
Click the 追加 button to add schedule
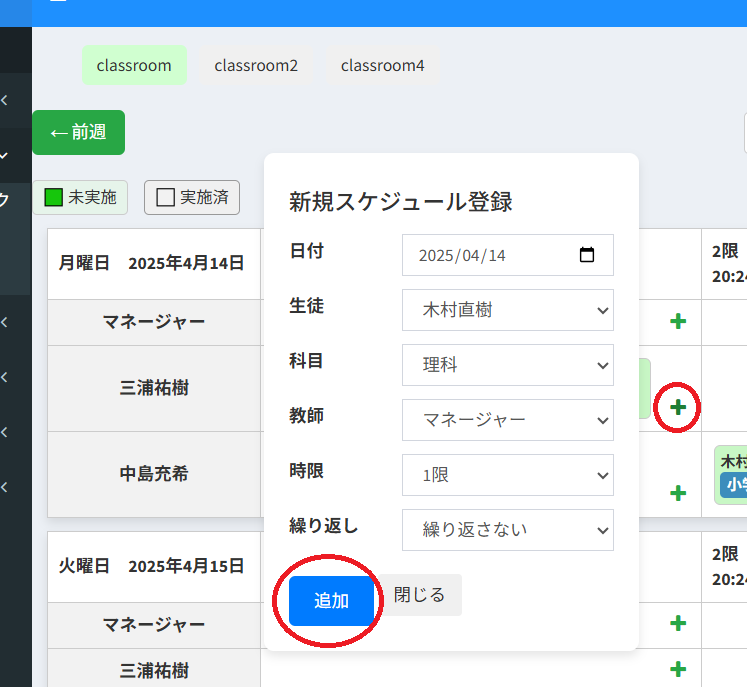tap(331, 601)
